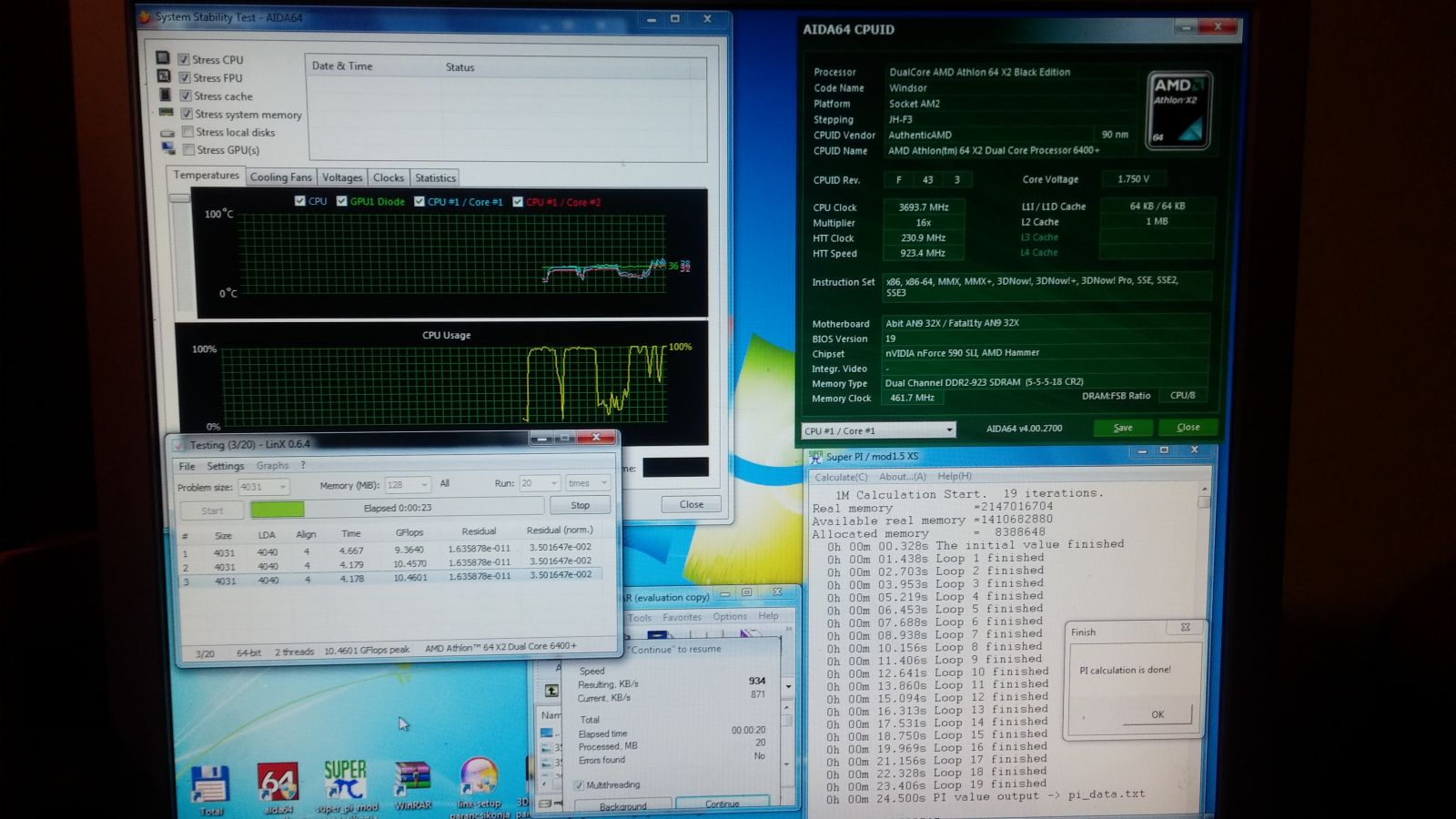Open the LinX Memory (MiB) dropdown
The image size is (1456, 819).
[x=407, y=485]
